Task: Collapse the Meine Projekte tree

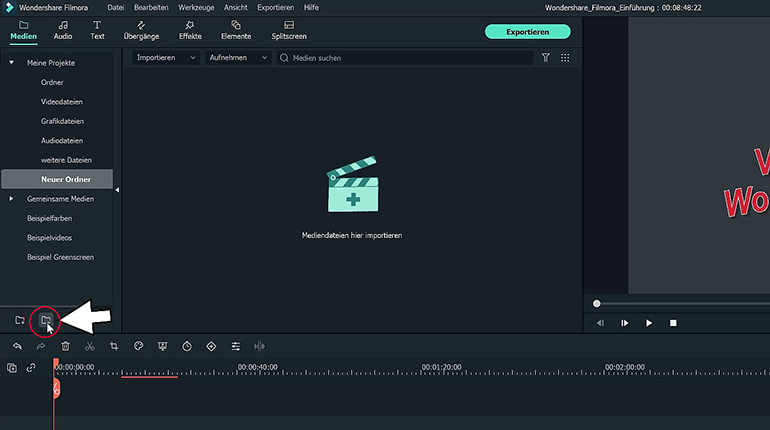Action: coord(11,63)
